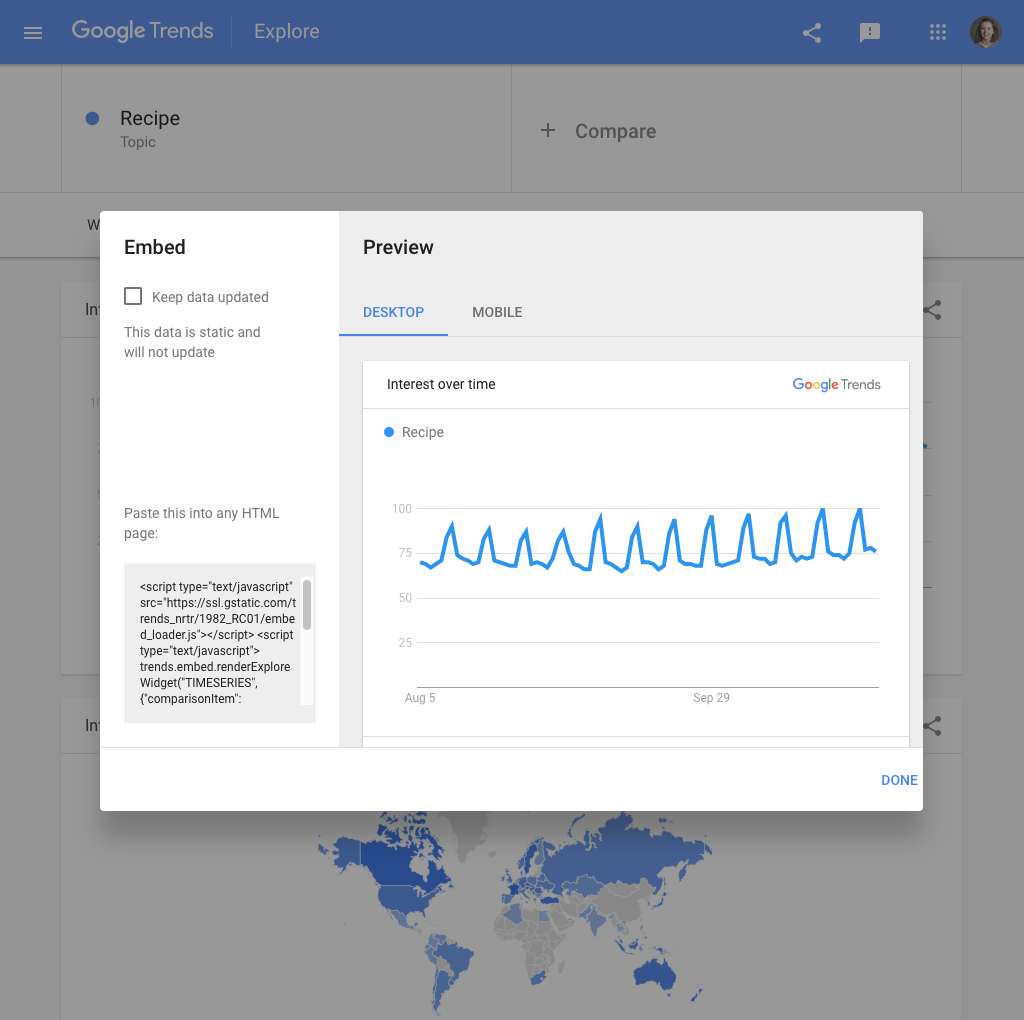Click the blue dot beside Recipe topic
Screen dimensions: 1024x1020
(x=92, y=118)
